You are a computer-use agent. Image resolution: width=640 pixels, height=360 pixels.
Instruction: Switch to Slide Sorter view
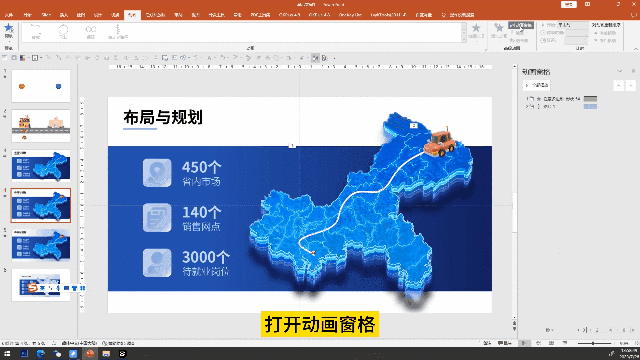coord(538,343)
